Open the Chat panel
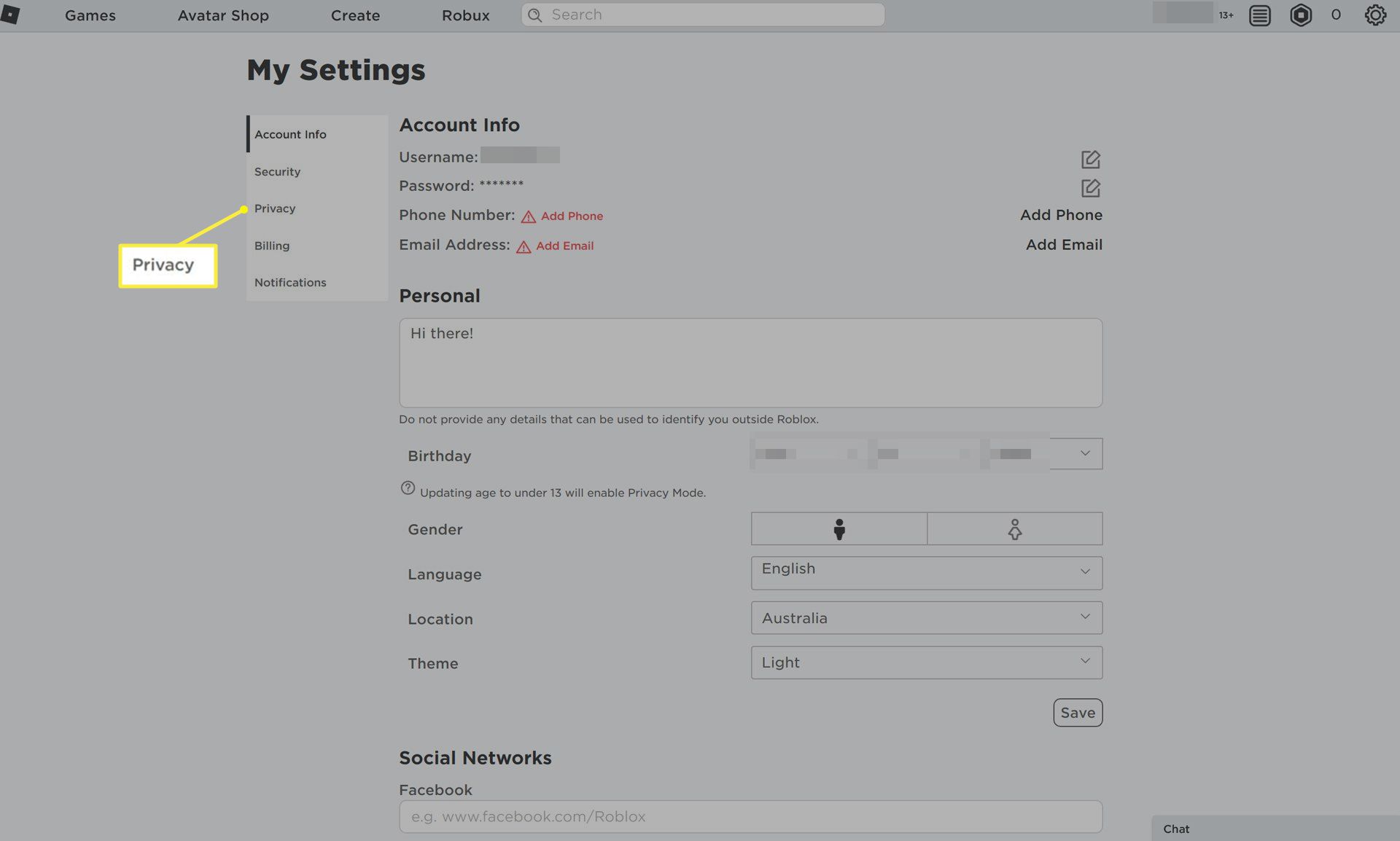 (1275, 829)
